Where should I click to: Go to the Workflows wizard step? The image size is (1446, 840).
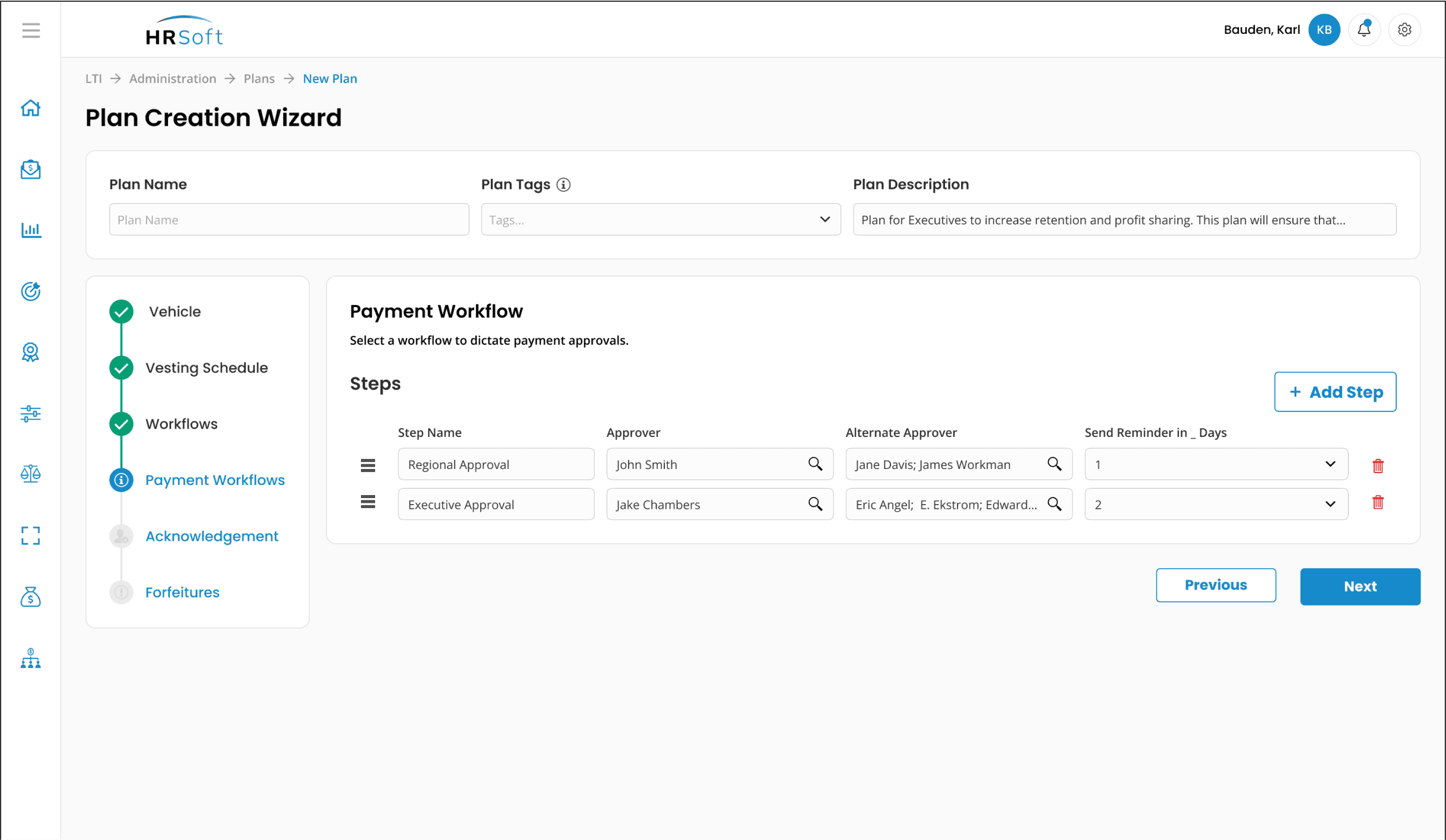click(x=182, y=424)
